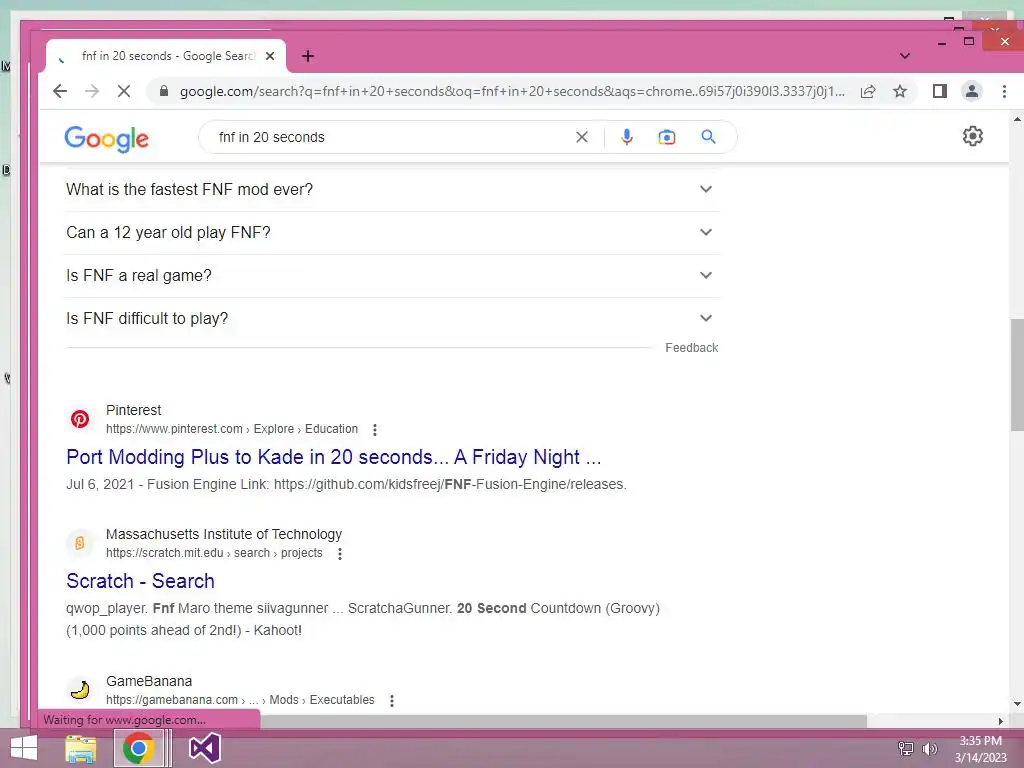
Task: Expand 'What is the fastest FNF mod ever?'
Action: coord(392,189)
